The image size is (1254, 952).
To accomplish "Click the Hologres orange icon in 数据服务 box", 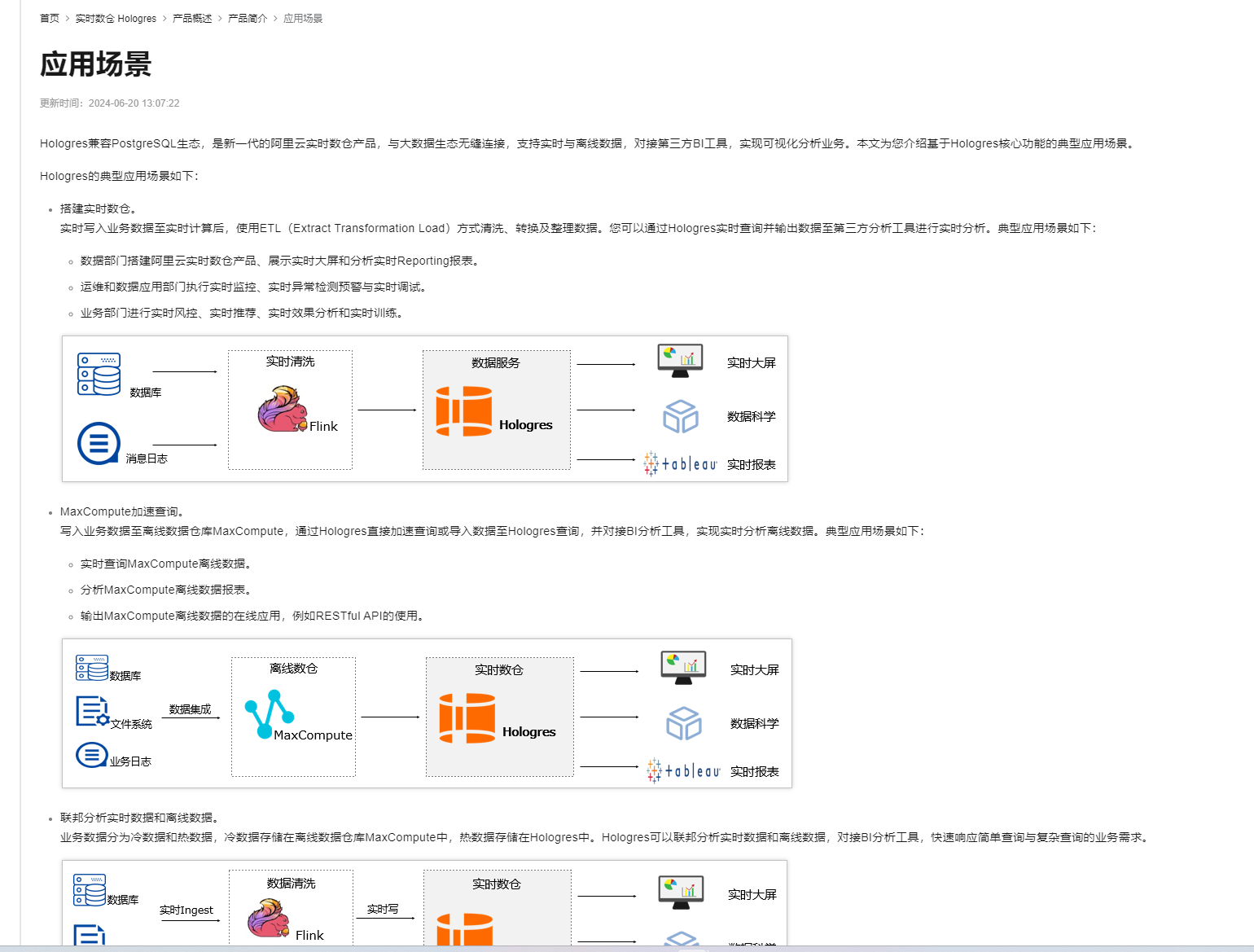I will click(464, 411).
